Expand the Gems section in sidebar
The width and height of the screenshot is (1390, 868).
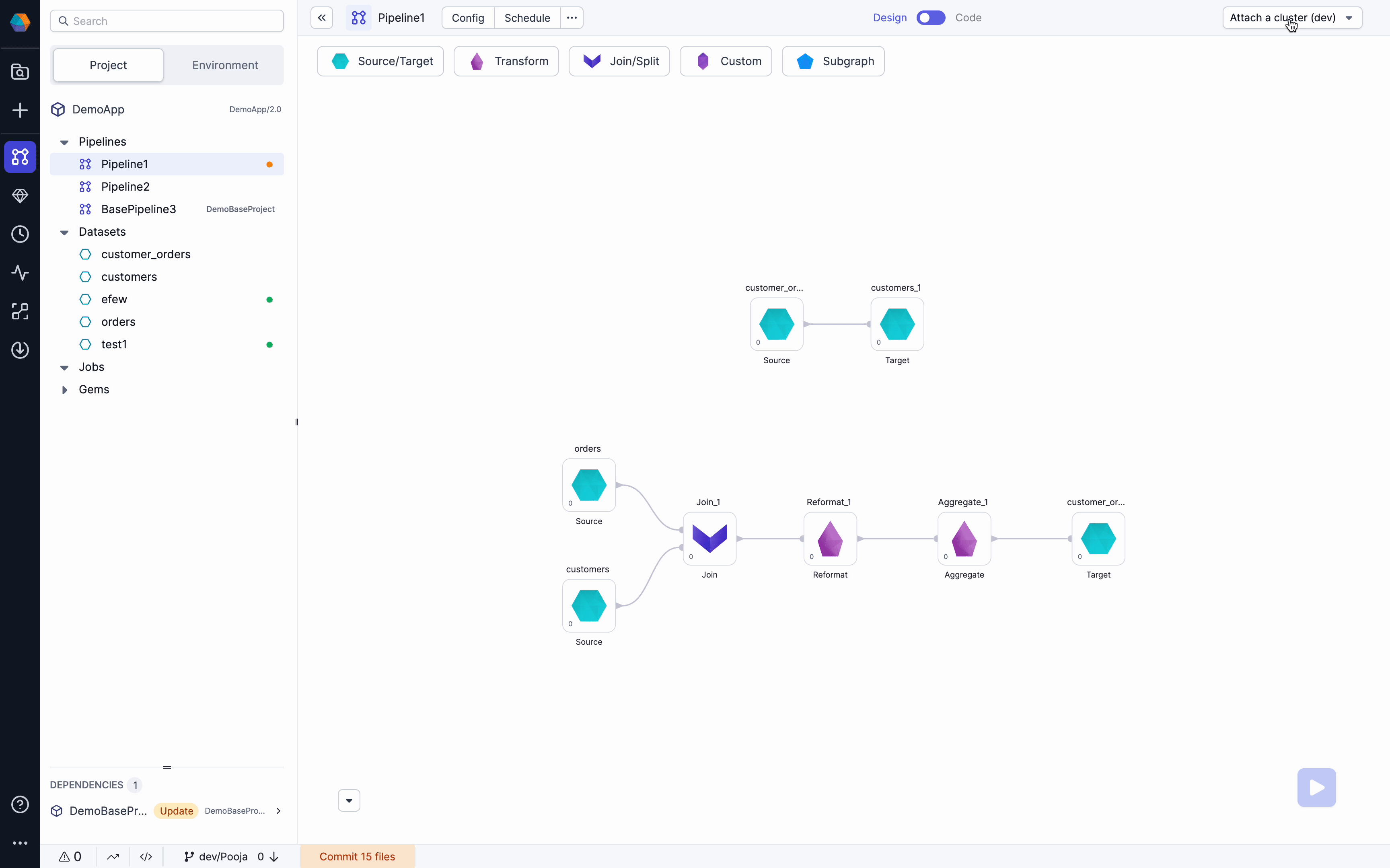[x=64, y=389]
